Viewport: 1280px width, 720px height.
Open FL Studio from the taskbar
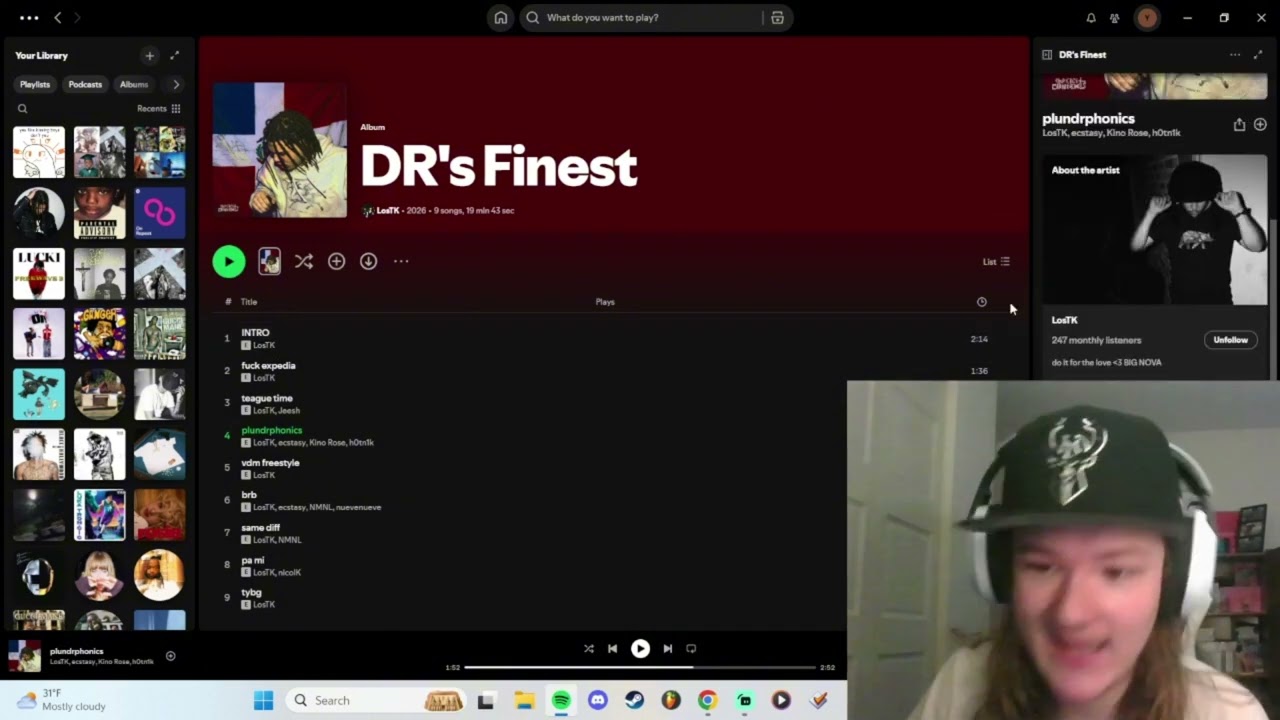tap(671, 701)
